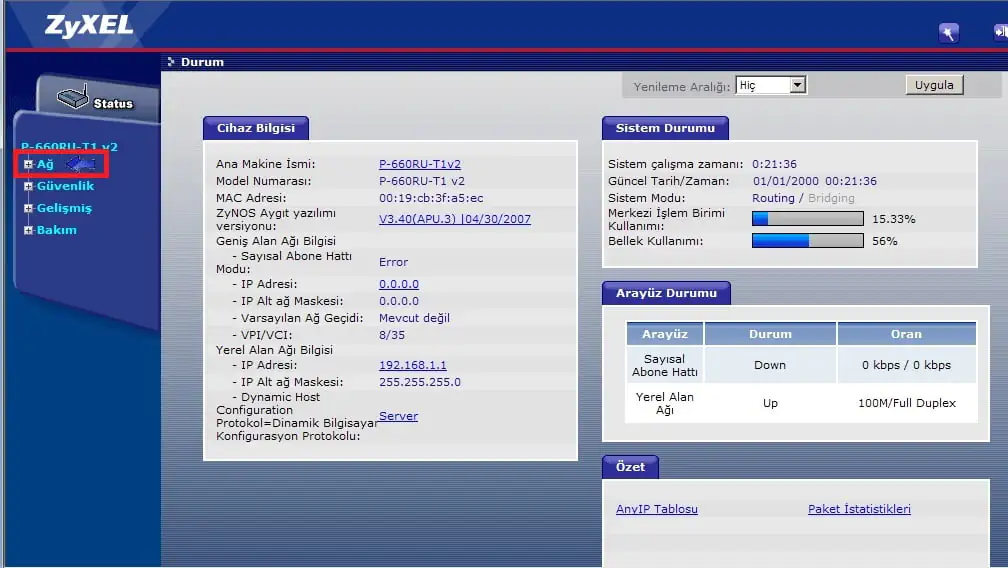Expand the Bakım menu section

point(29,230)
